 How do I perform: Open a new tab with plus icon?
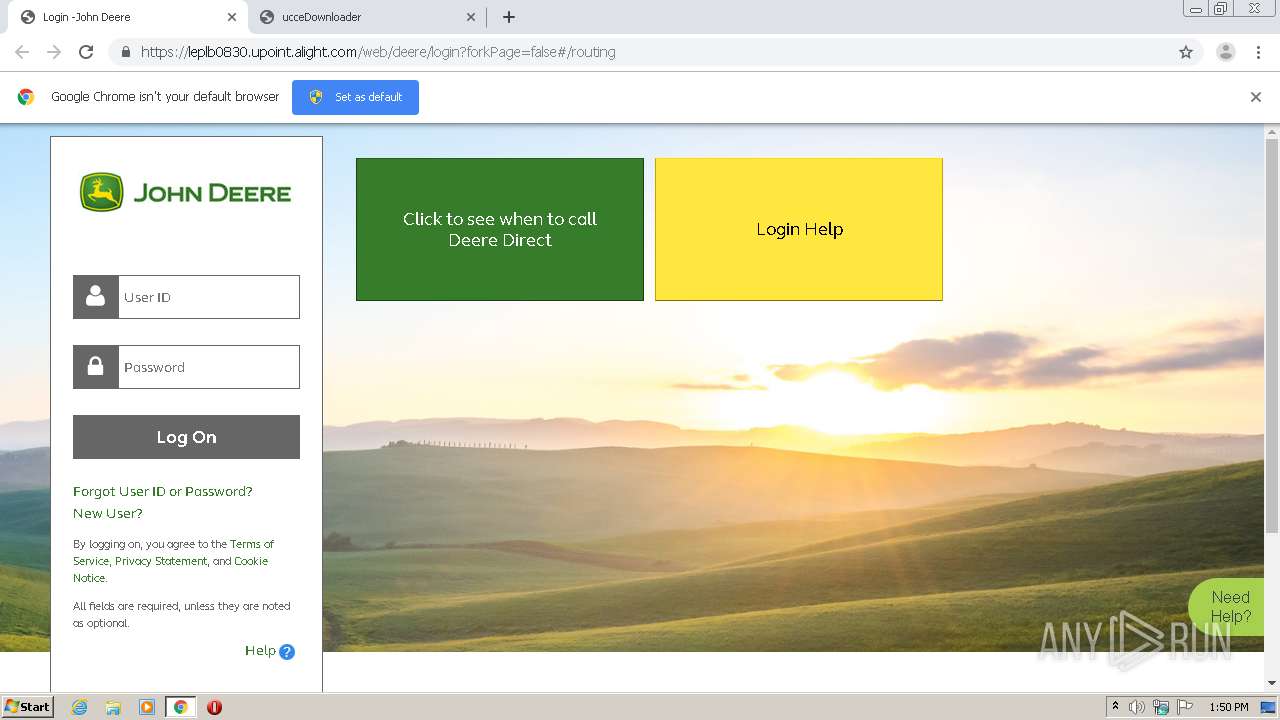pyautogui.click(x=509, y=17)
